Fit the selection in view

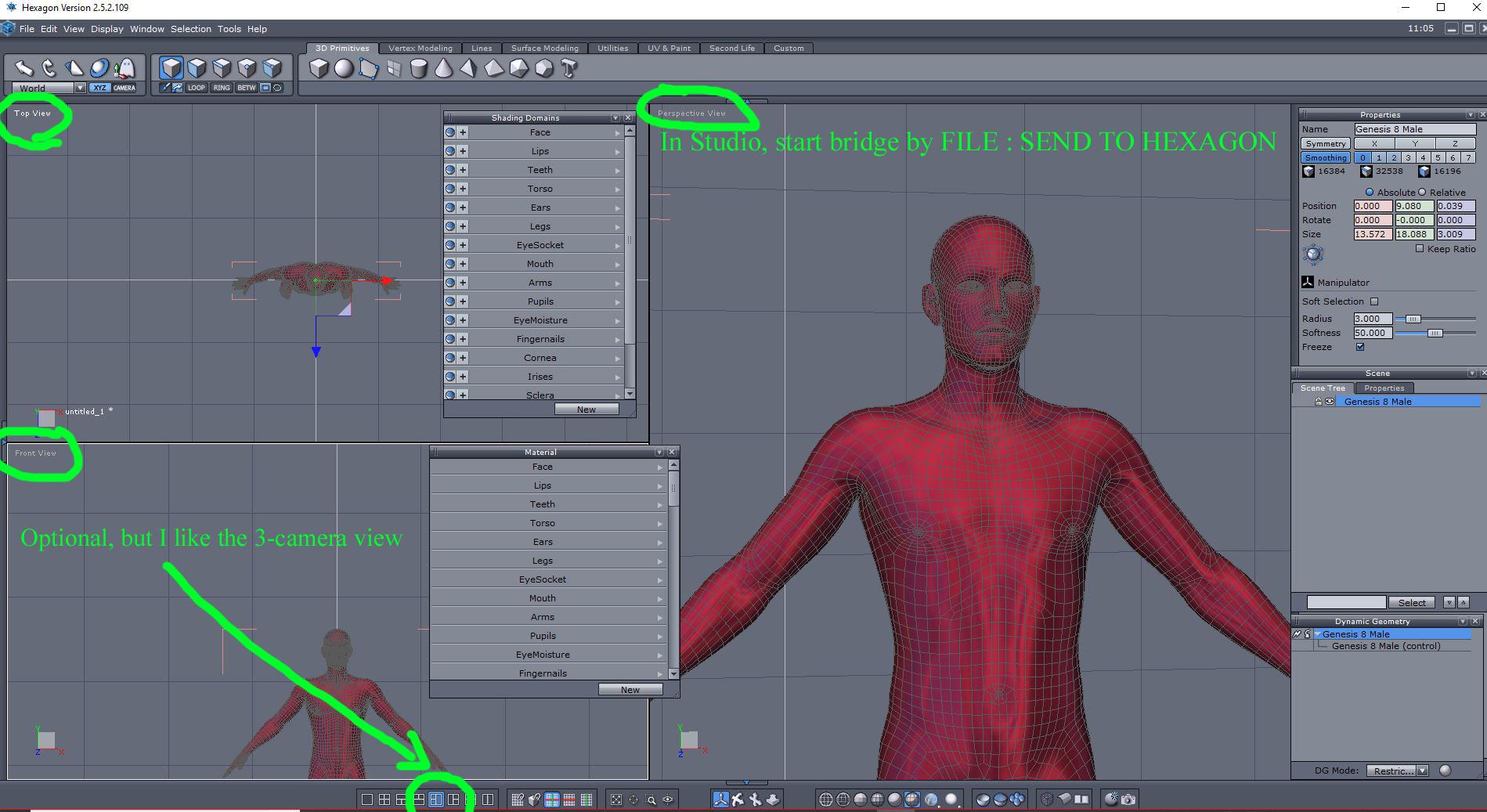pos(616,799)
